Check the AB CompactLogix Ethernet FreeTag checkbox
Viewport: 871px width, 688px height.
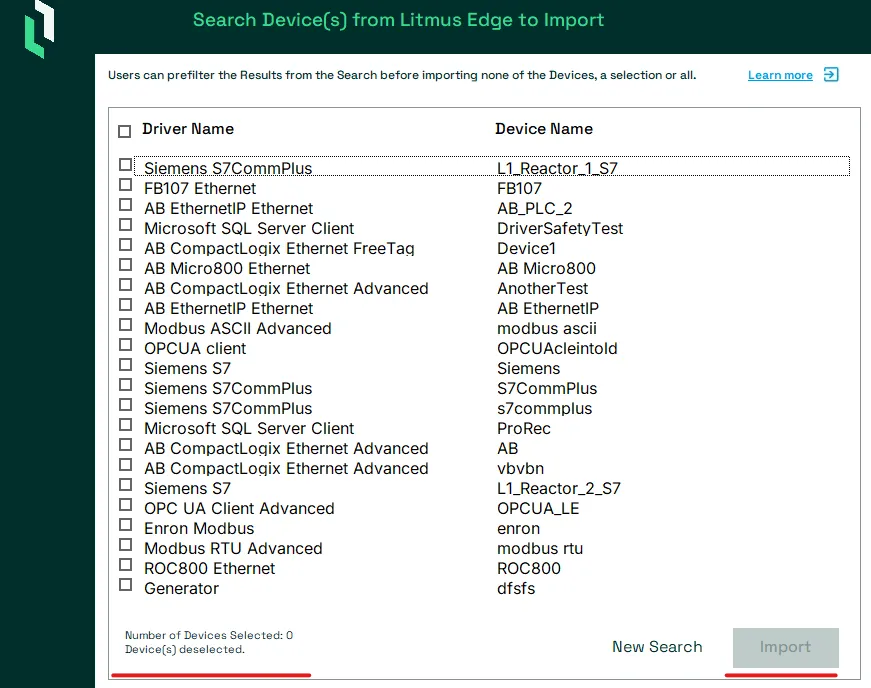(126, 245)
